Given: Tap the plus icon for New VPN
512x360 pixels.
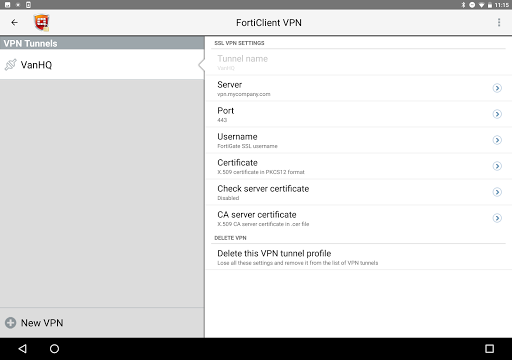Looking at the screenshot, I should pyautogui.click(x=10, y=323).
